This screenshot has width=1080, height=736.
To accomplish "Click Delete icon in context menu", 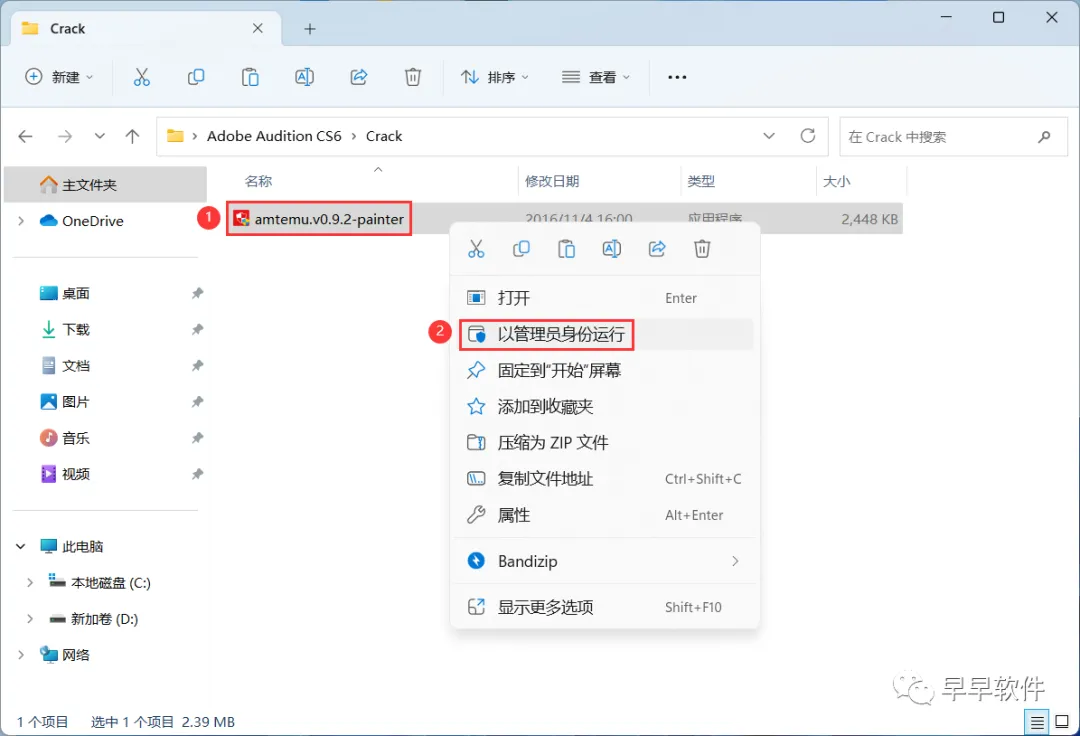I will (x=702, y=249).
